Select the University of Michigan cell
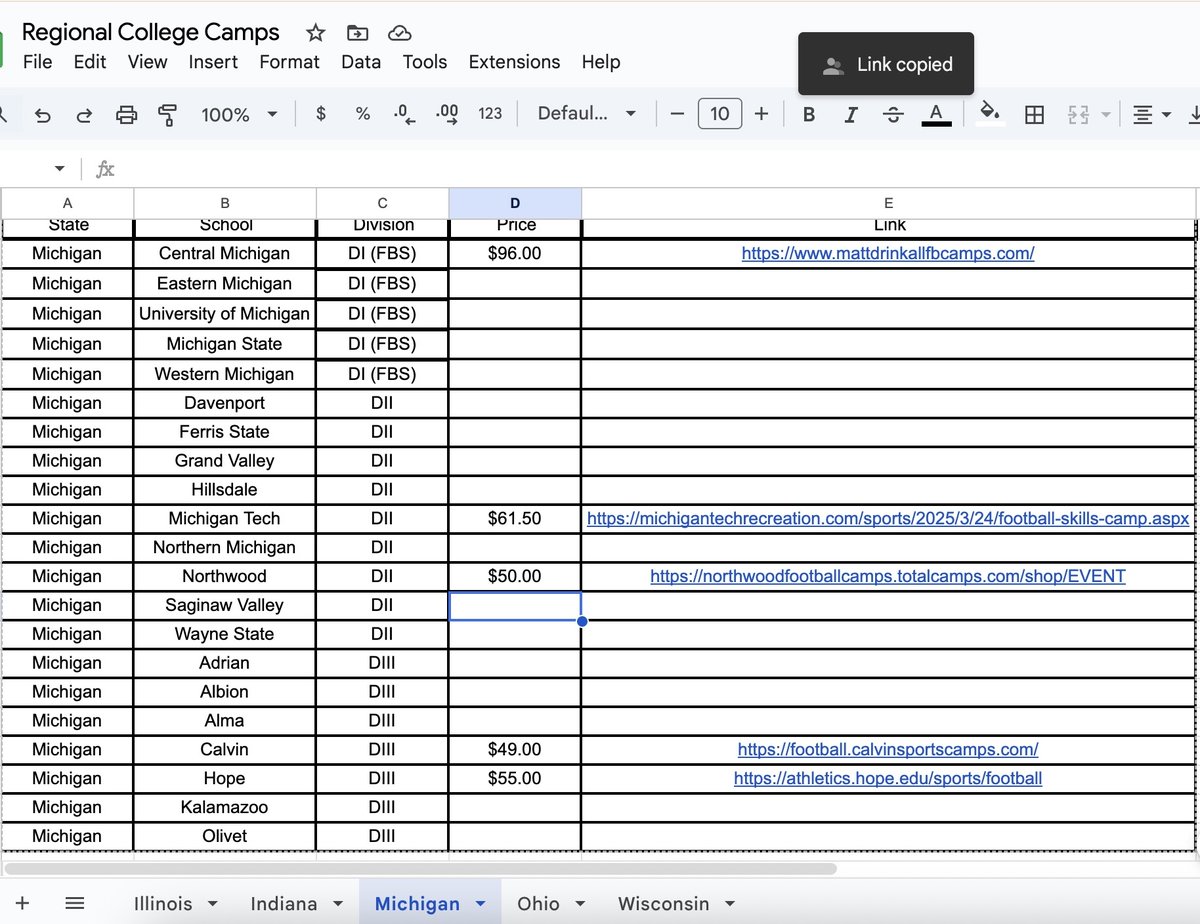The height and width of the screenshot is (924, 1200). pos(224,313)
